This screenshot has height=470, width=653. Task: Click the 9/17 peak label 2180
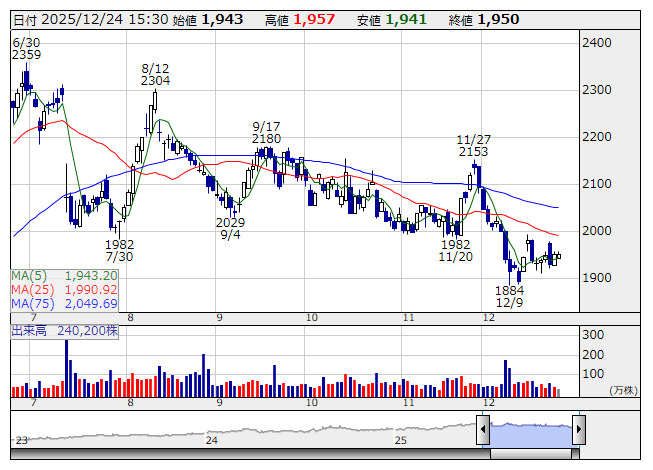[x=266, y=139]
